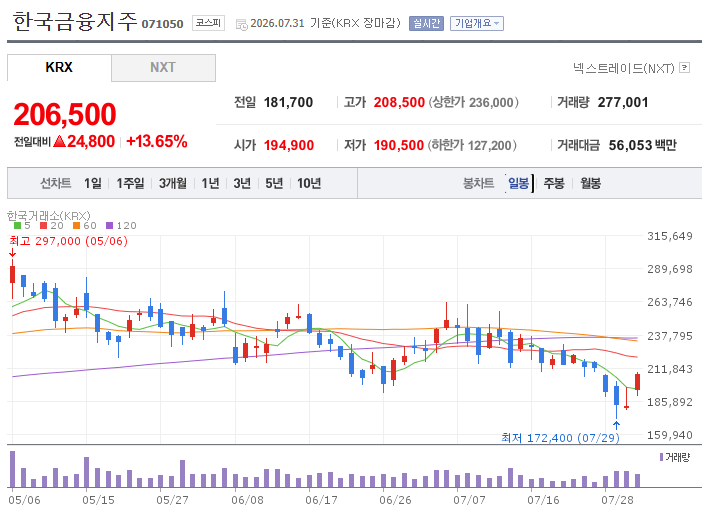702x512 pixels.
Task: Click the 06/17 date axis label
Action: click(x=321, y=500)
